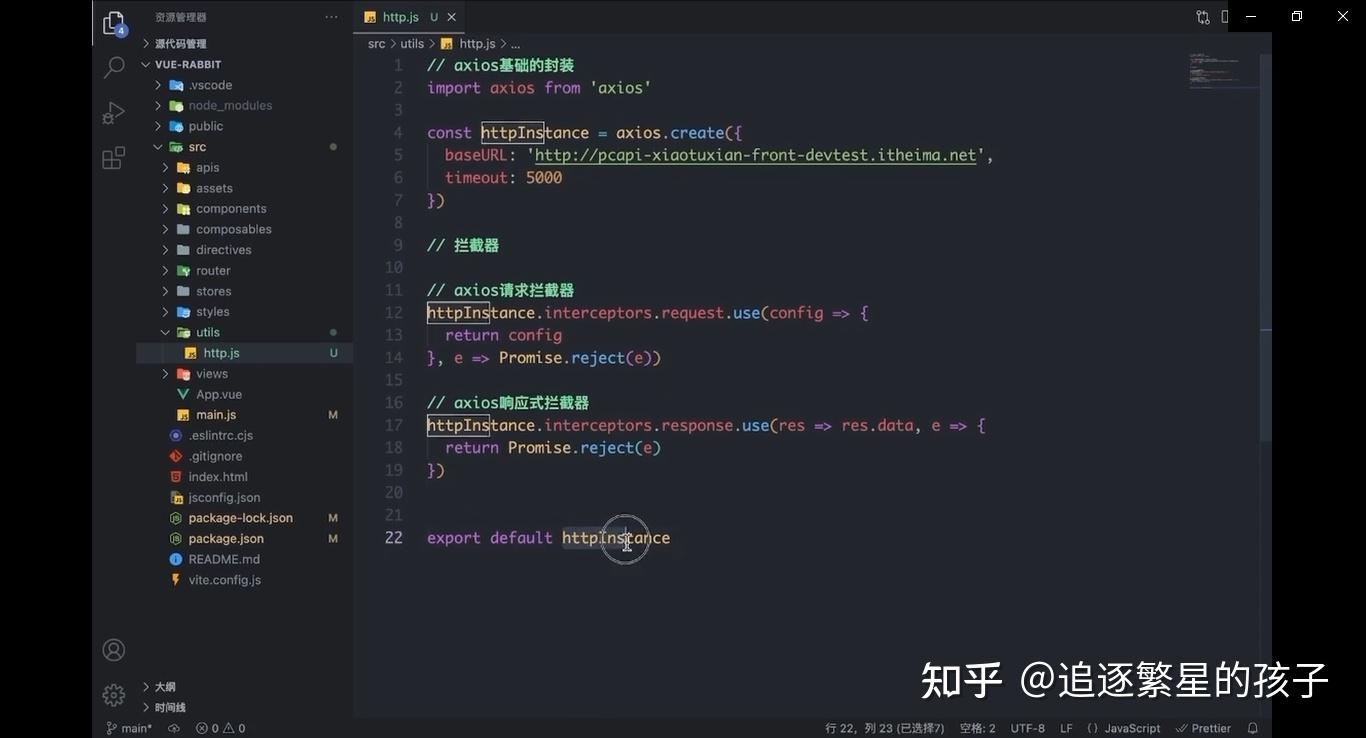Click the Prettier status bar button
The height and width of the screenshot is (738, 1366).
[x=1204, y=728]
